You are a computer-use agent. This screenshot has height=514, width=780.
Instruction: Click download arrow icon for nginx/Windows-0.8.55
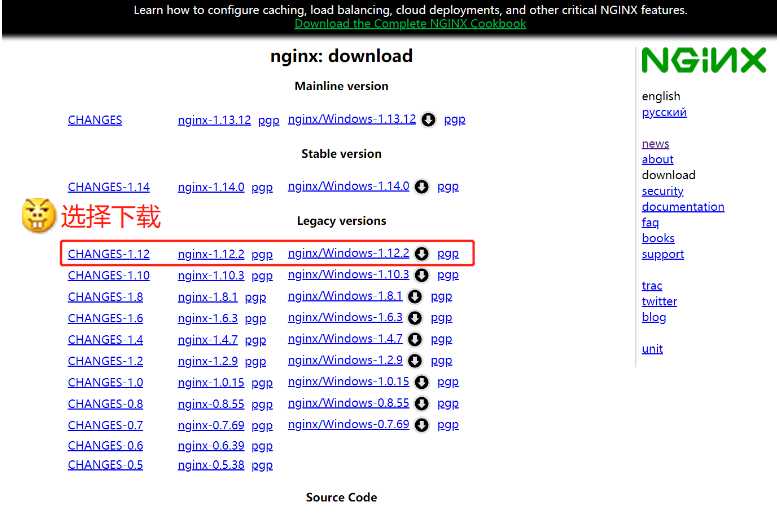click(422, 404)
